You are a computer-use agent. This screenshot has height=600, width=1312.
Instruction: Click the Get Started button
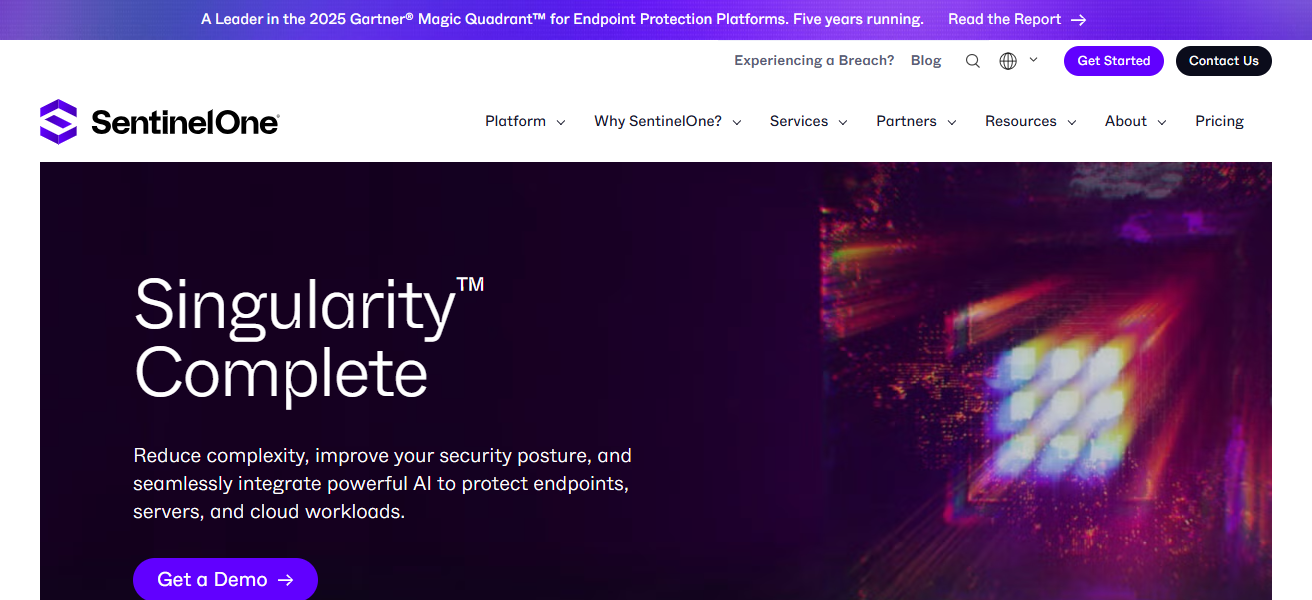point(1113,61)
